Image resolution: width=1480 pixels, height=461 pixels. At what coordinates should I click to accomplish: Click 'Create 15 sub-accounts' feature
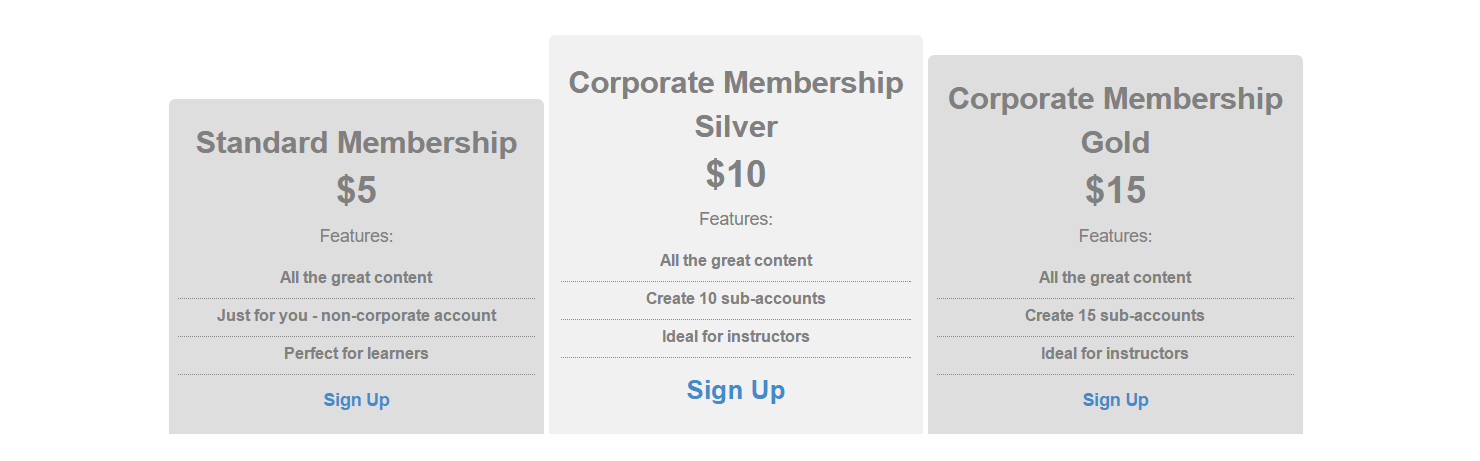[1115, 316]
